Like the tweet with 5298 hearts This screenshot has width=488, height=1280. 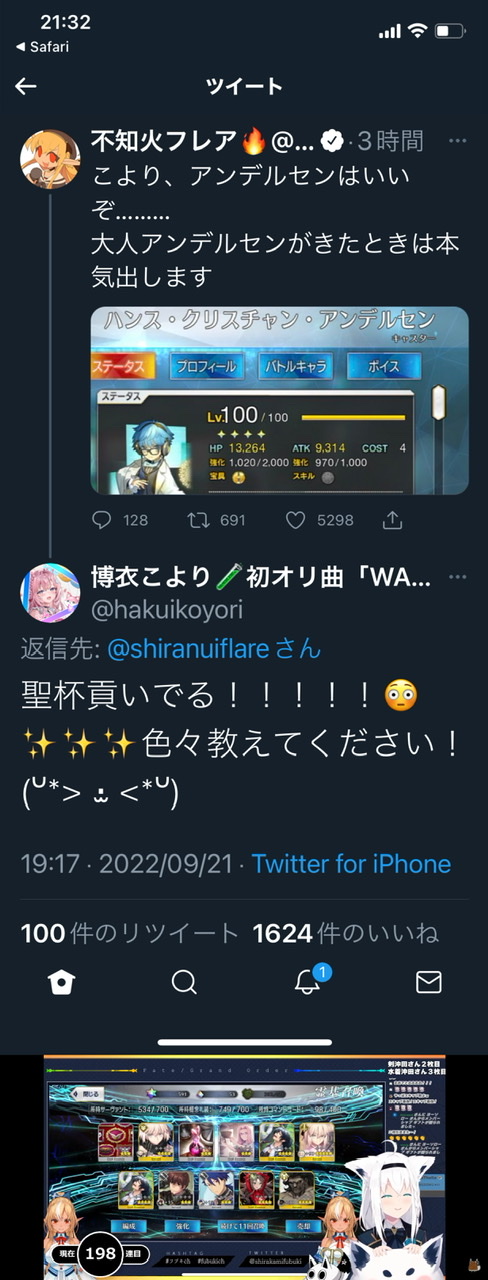click(295, 520)
